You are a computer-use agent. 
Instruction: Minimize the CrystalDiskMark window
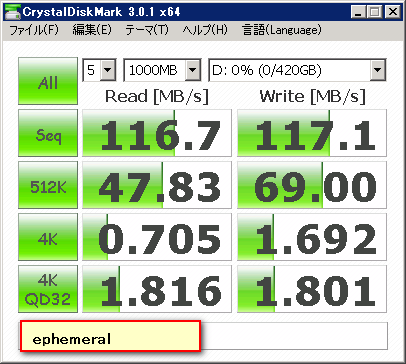click(x=358, y=12)
